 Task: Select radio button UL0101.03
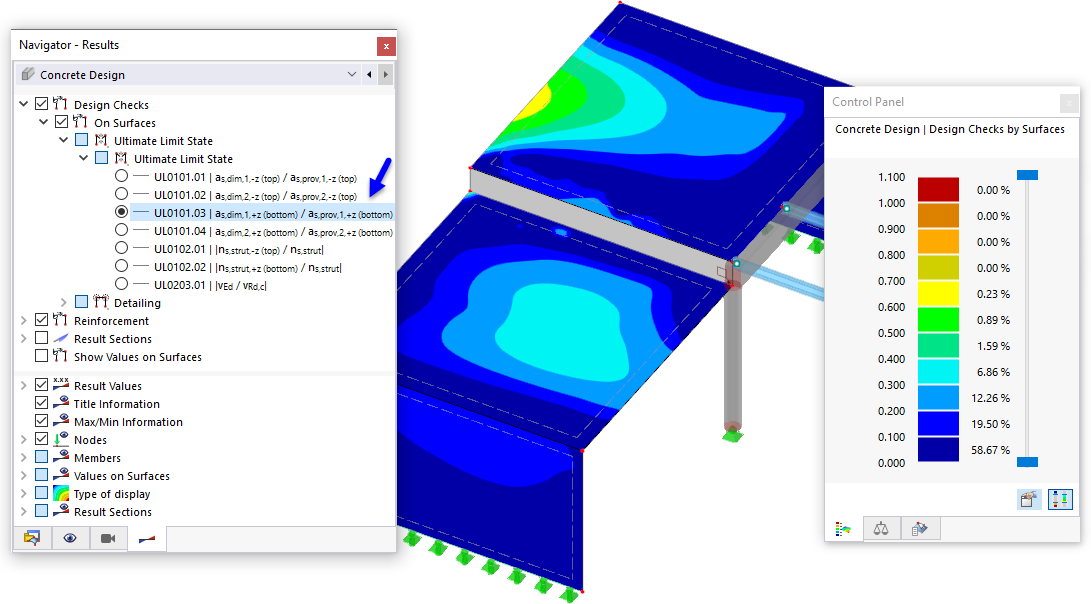[x=121, y=211]
